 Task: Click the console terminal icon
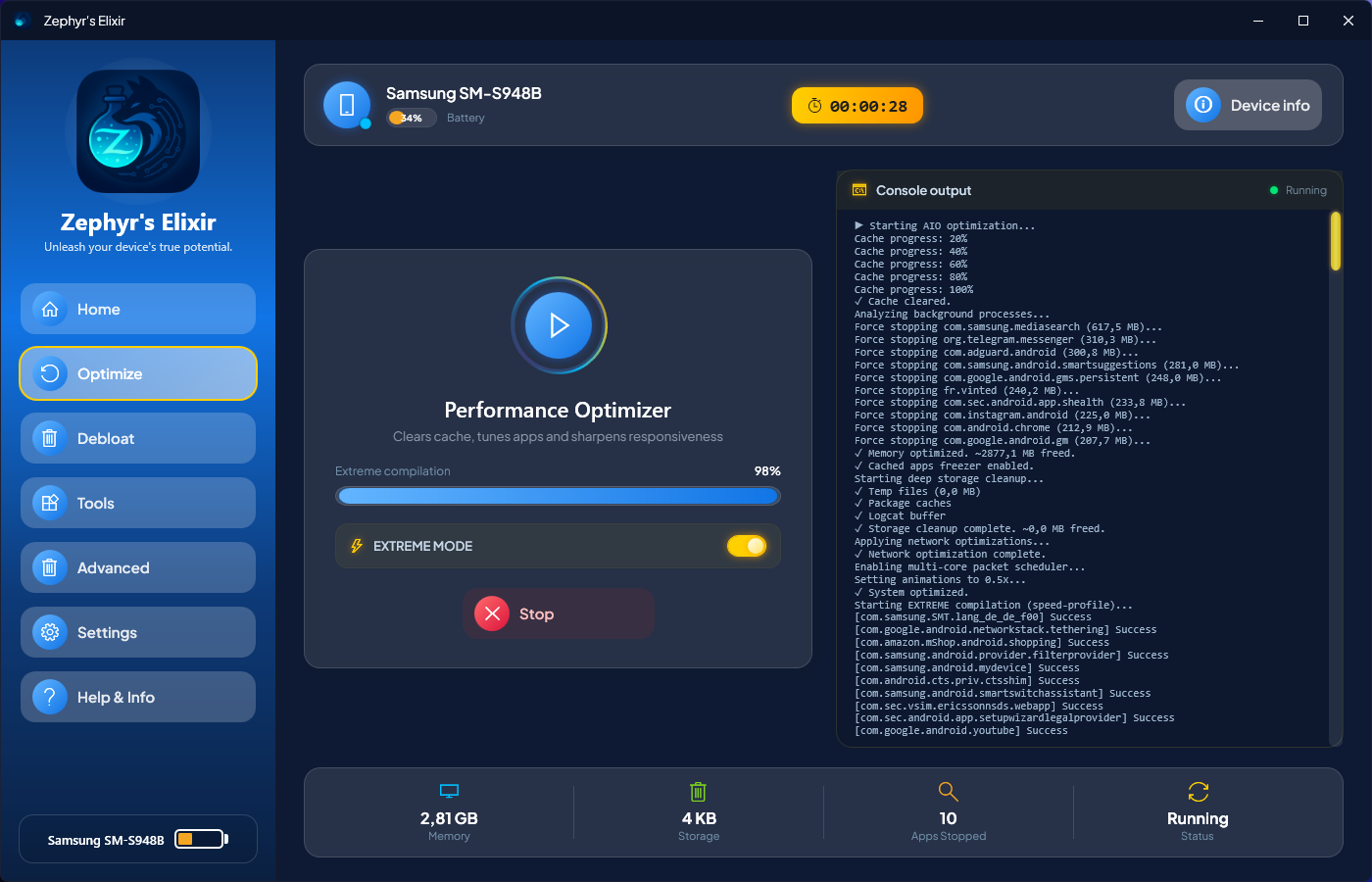tap(859, 190)
